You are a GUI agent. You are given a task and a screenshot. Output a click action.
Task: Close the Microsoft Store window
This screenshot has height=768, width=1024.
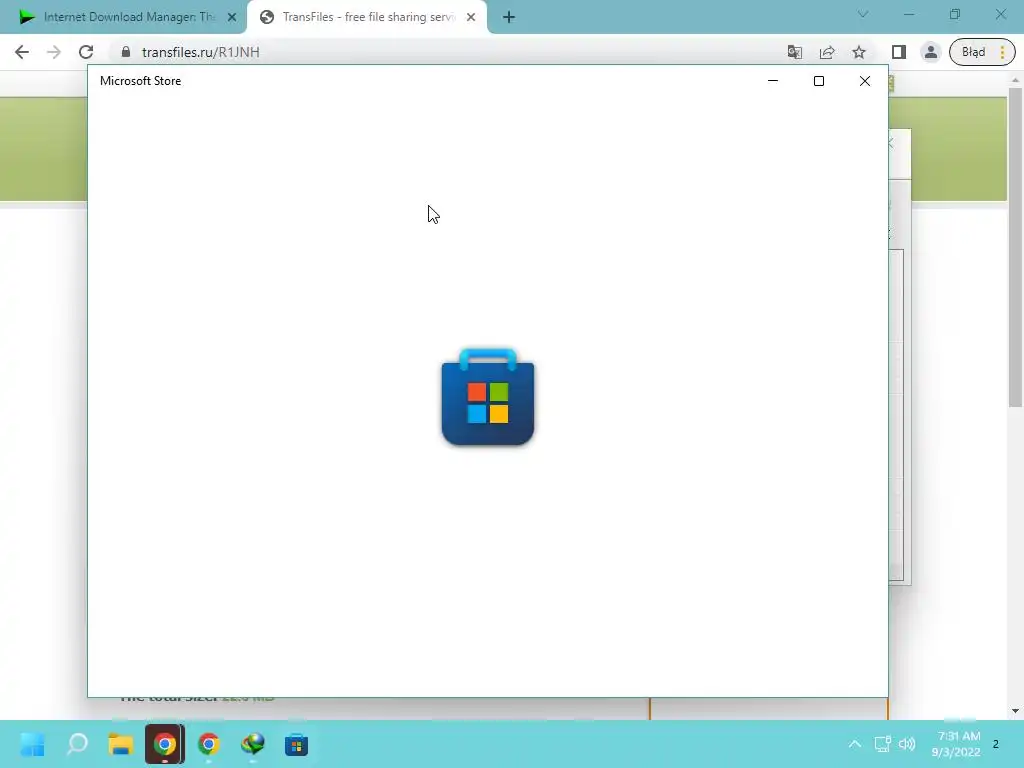point(865,81)
